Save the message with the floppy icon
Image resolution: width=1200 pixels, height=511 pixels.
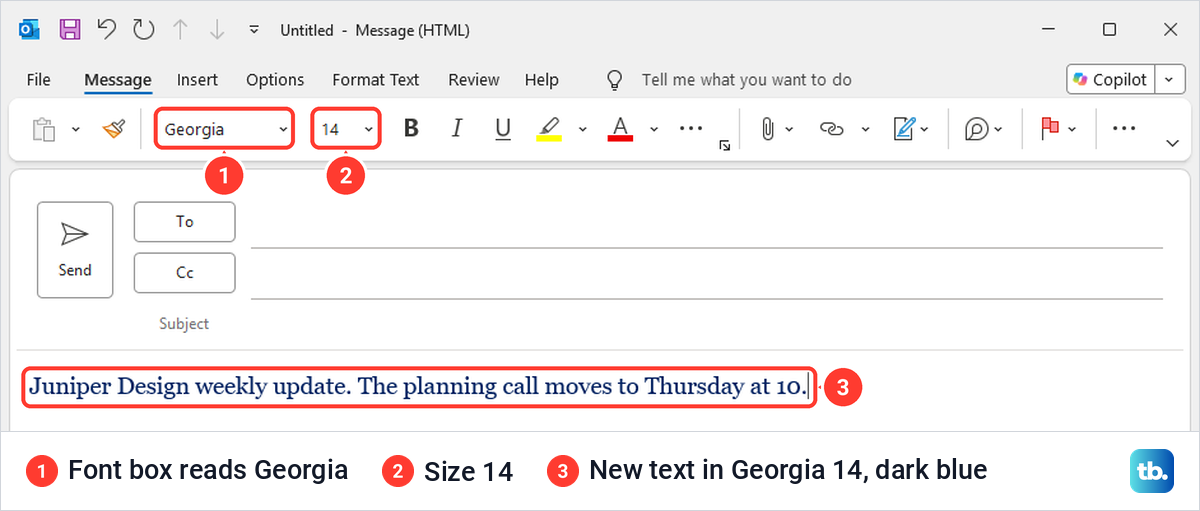coord(69,30)
